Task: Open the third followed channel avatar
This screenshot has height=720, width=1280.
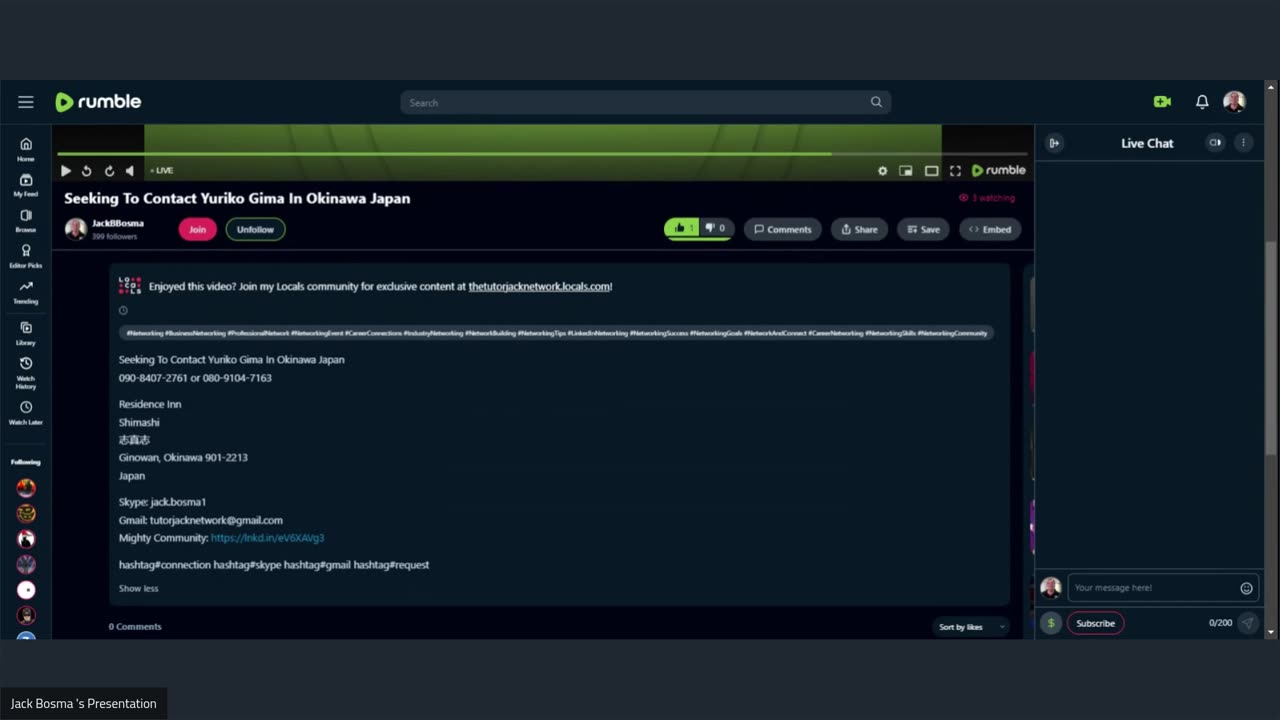Action: click(26, 539)
